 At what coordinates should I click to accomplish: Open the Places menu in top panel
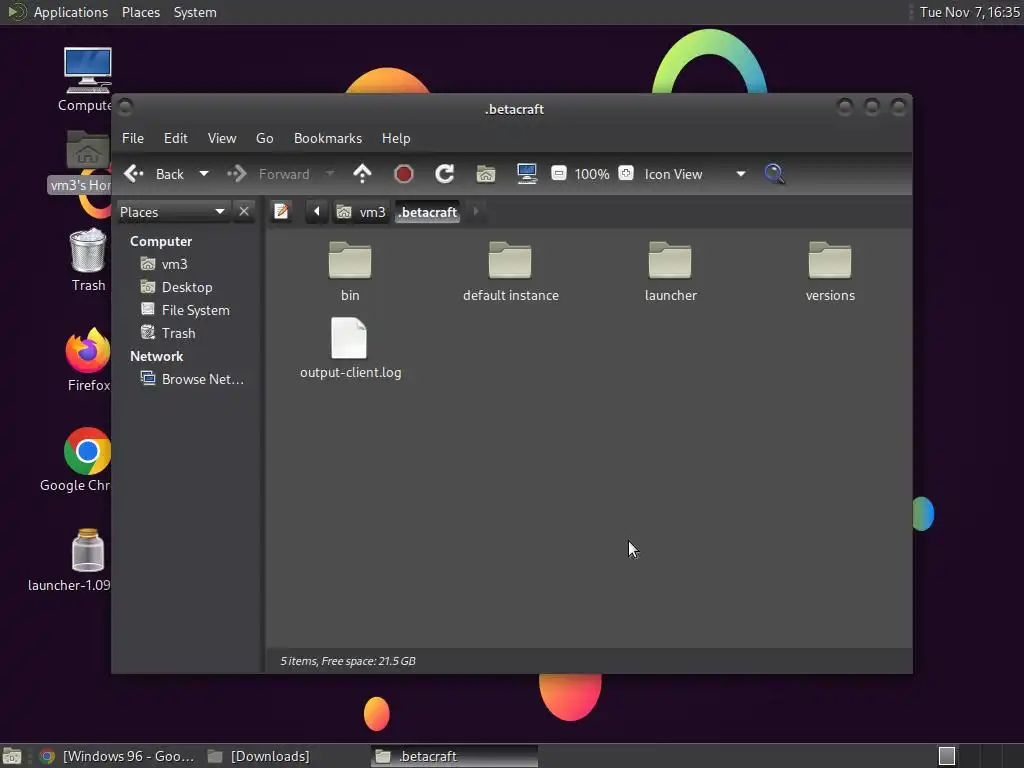pos(141,12)
